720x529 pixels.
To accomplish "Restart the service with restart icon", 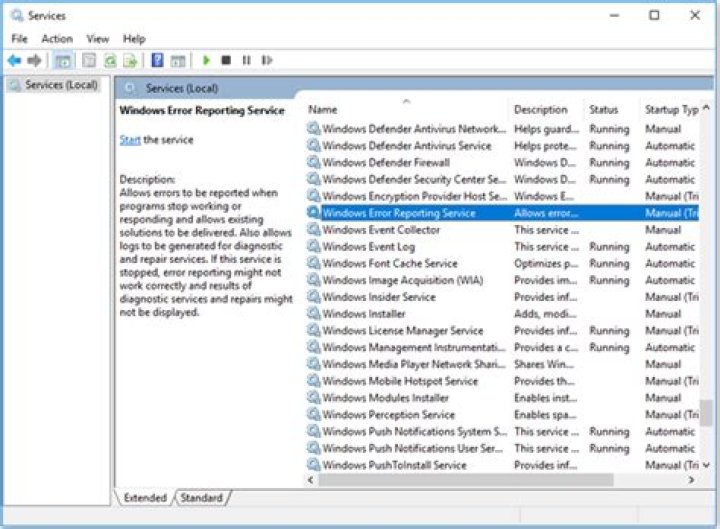I will [267, 60].
